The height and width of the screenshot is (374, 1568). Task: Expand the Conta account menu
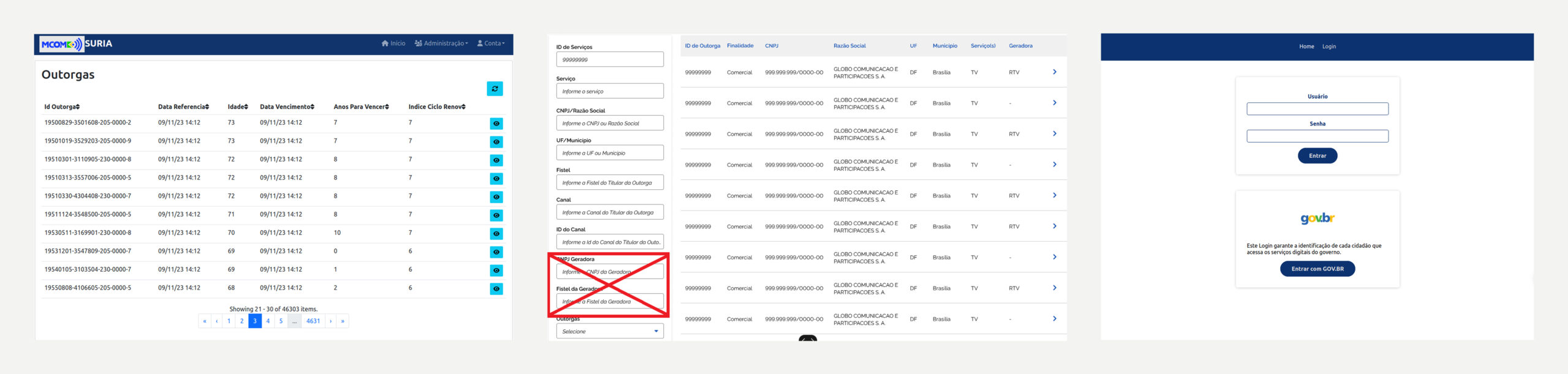point(491,43)
